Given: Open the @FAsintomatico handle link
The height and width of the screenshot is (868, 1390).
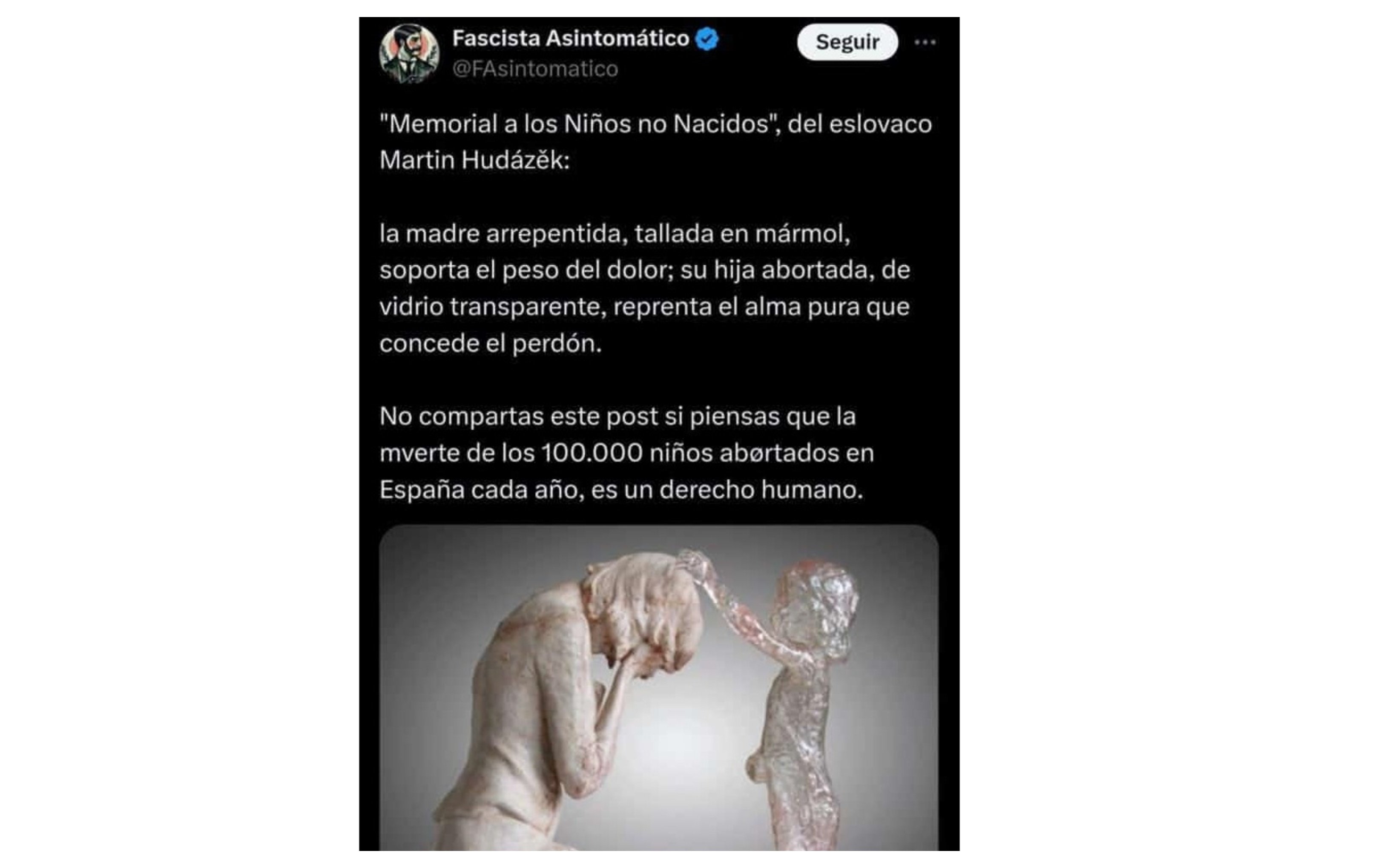Looking at the screenshot, I should click(x=535, y=69).
